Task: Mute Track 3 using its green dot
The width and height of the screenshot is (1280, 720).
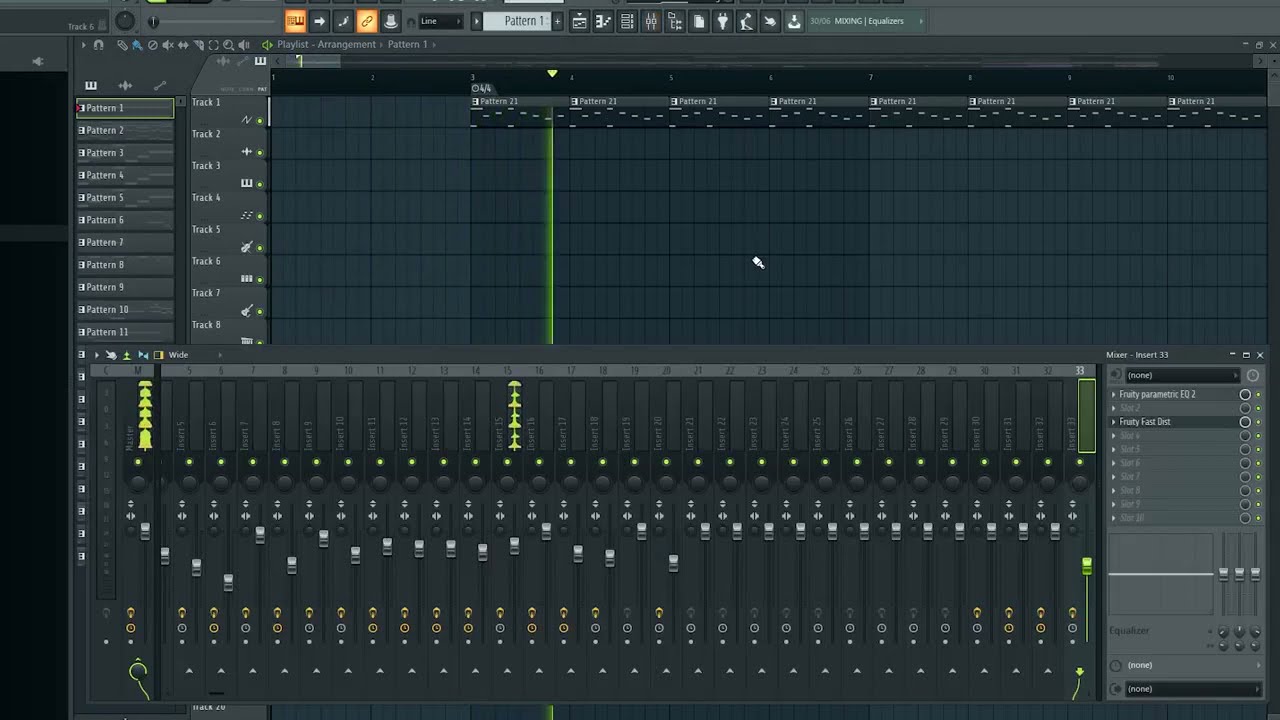Action: click(260, 184)
